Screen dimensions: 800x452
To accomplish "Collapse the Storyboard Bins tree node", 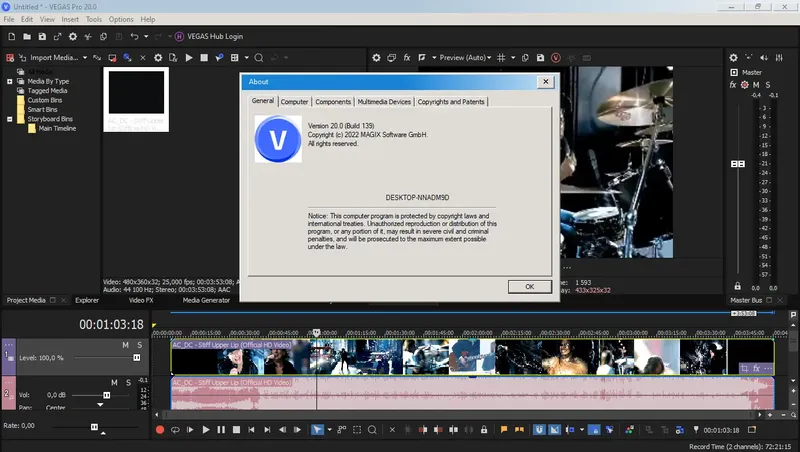I will [10, 119].
